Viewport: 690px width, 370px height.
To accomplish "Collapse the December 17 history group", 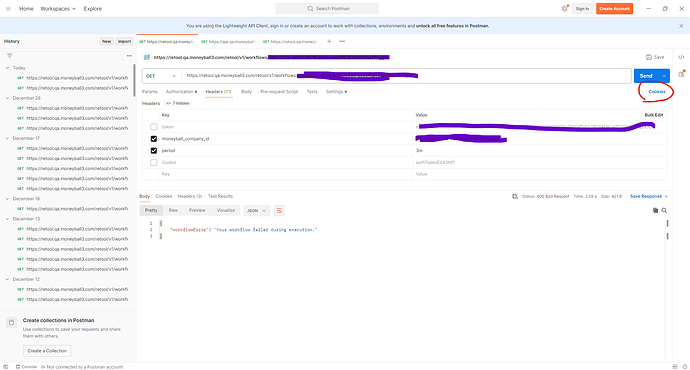I will pos(7,139).
